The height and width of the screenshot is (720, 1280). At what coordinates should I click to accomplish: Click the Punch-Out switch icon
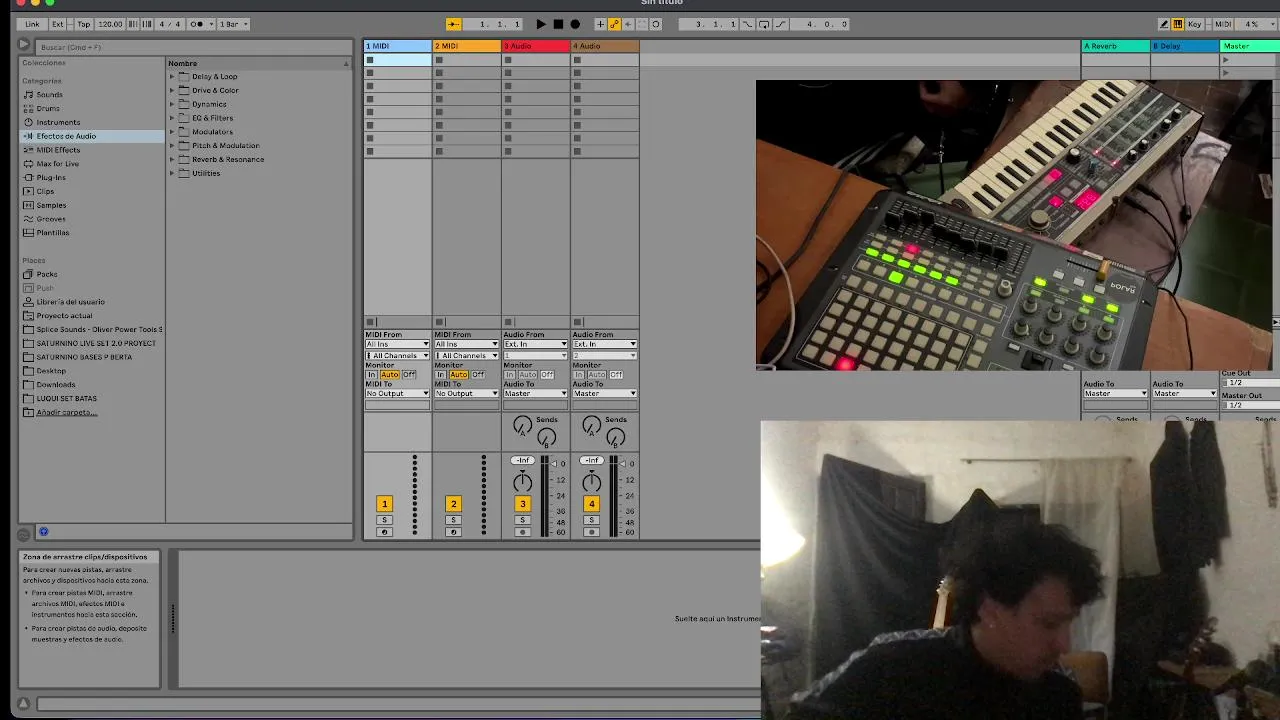780,24
